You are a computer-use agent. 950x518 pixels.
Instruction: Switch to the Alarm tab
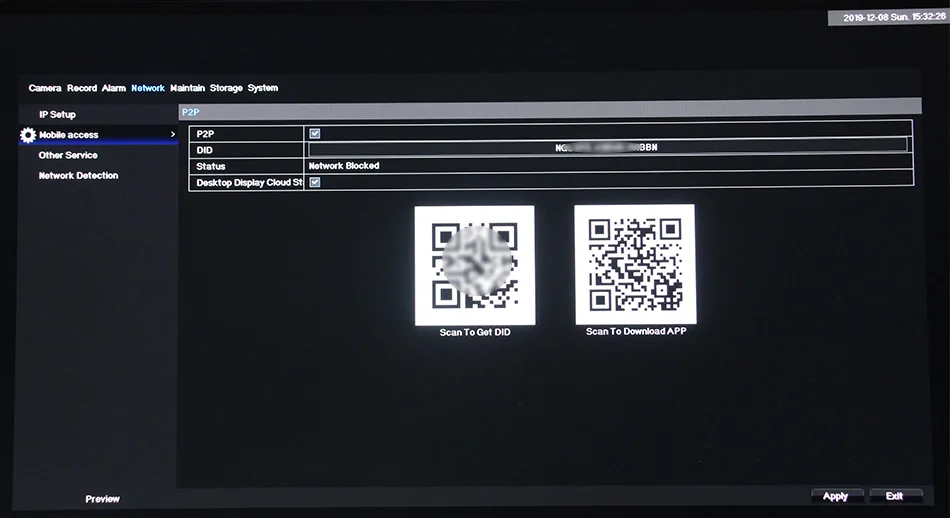pyautogui.click(x=114, y=88)
